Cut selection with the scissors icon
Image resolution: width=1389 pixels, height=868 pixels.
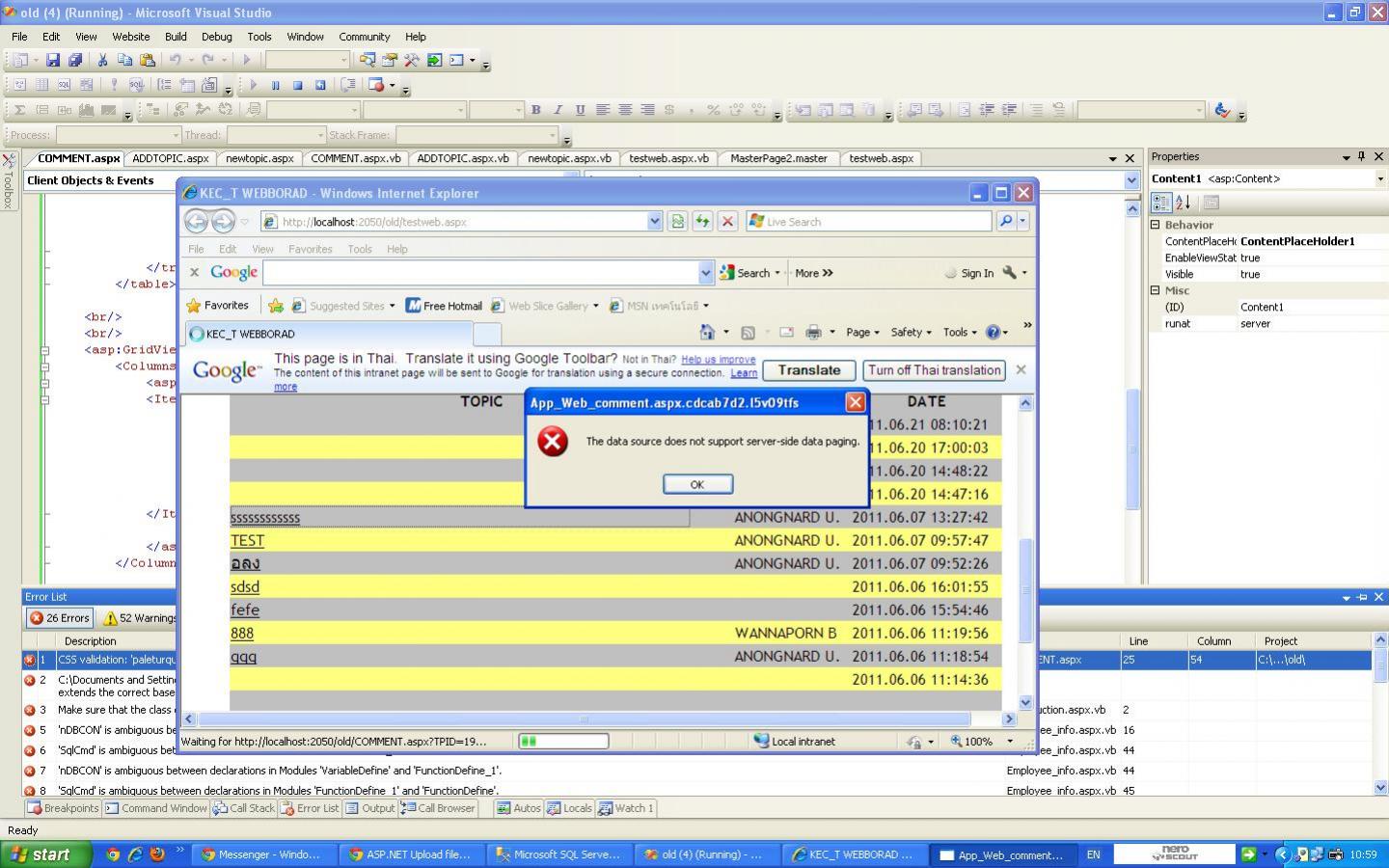click(x=102, y=60)
